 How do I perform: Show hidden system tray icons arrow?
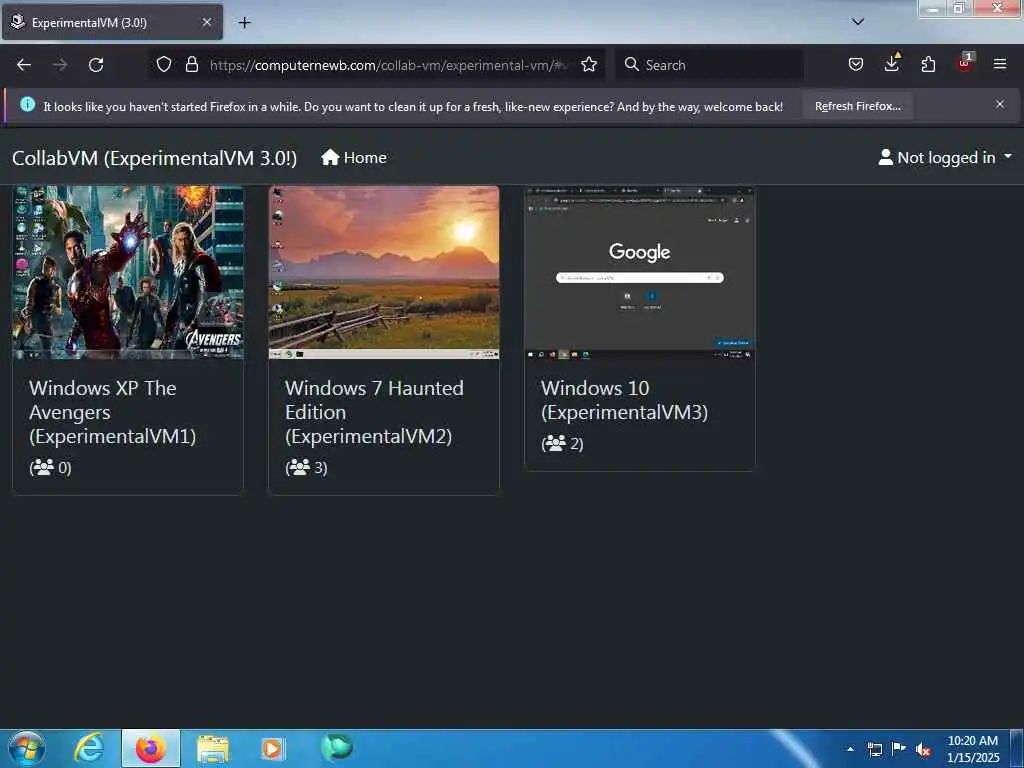click(850, 749)
